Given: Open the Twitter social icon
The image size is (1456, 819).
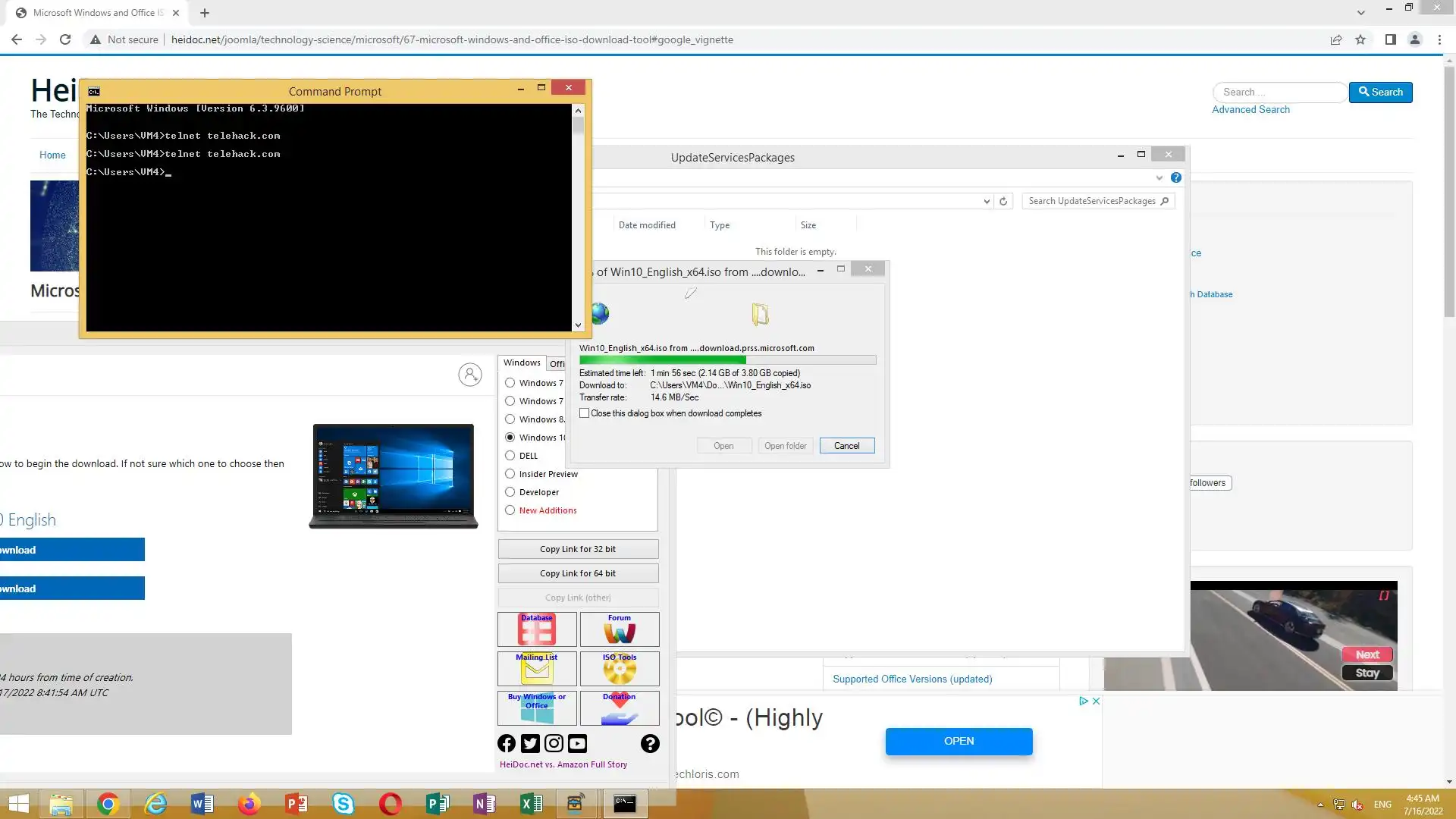Looking at the screenshot, I should click(530, 744).
